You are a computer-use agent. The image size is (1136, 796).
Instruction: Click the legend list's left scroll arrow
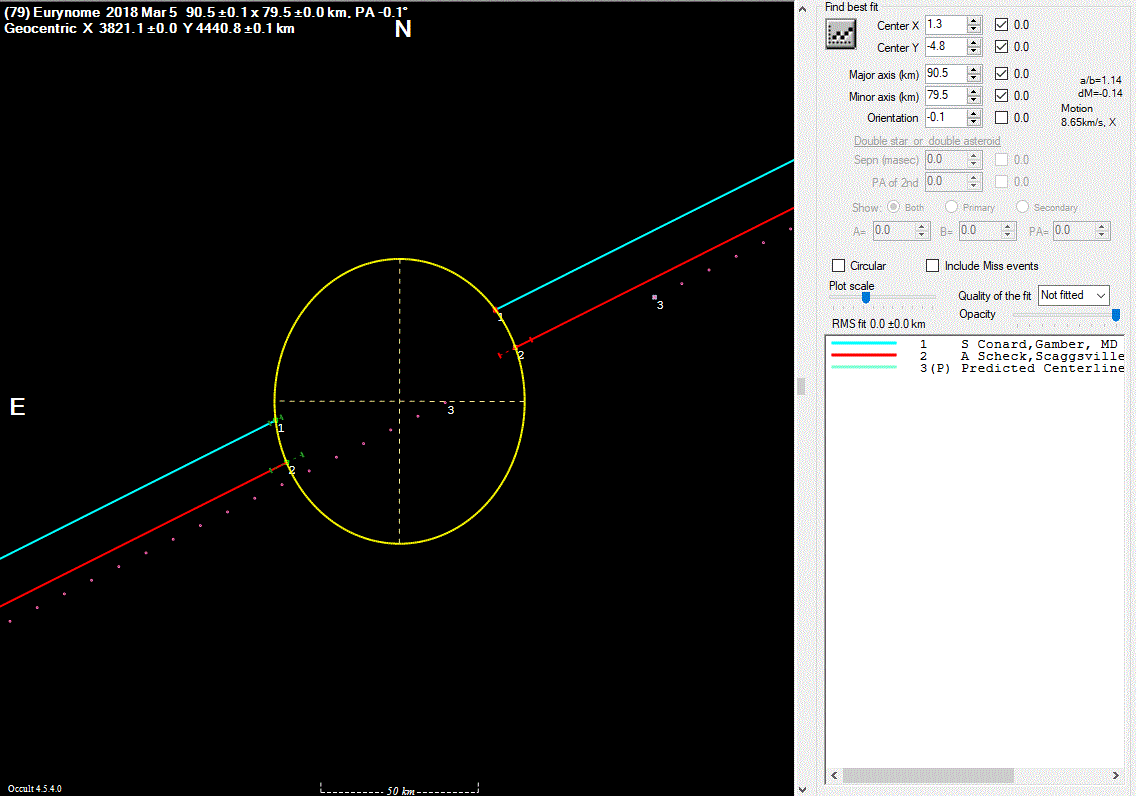click(835, 775)
